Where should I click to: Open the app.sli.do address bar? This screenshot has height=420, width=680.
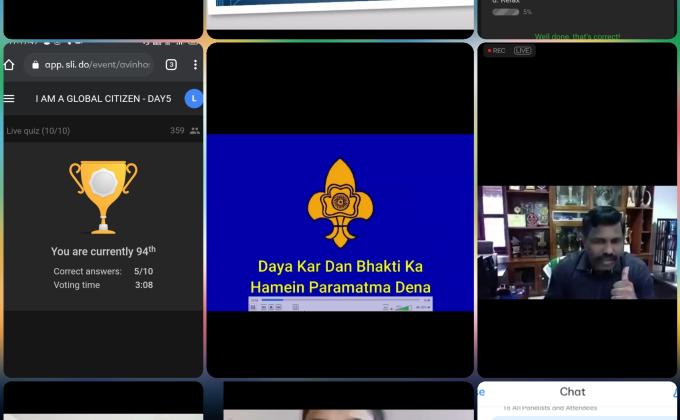(x=89, y=65)
